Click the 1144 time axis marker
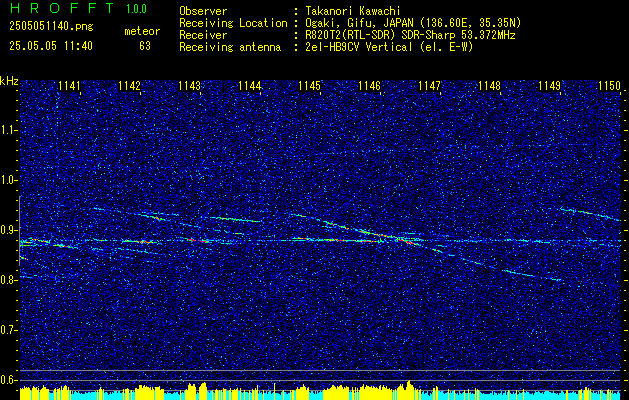The image size is (629, 400). click(250, 86)
